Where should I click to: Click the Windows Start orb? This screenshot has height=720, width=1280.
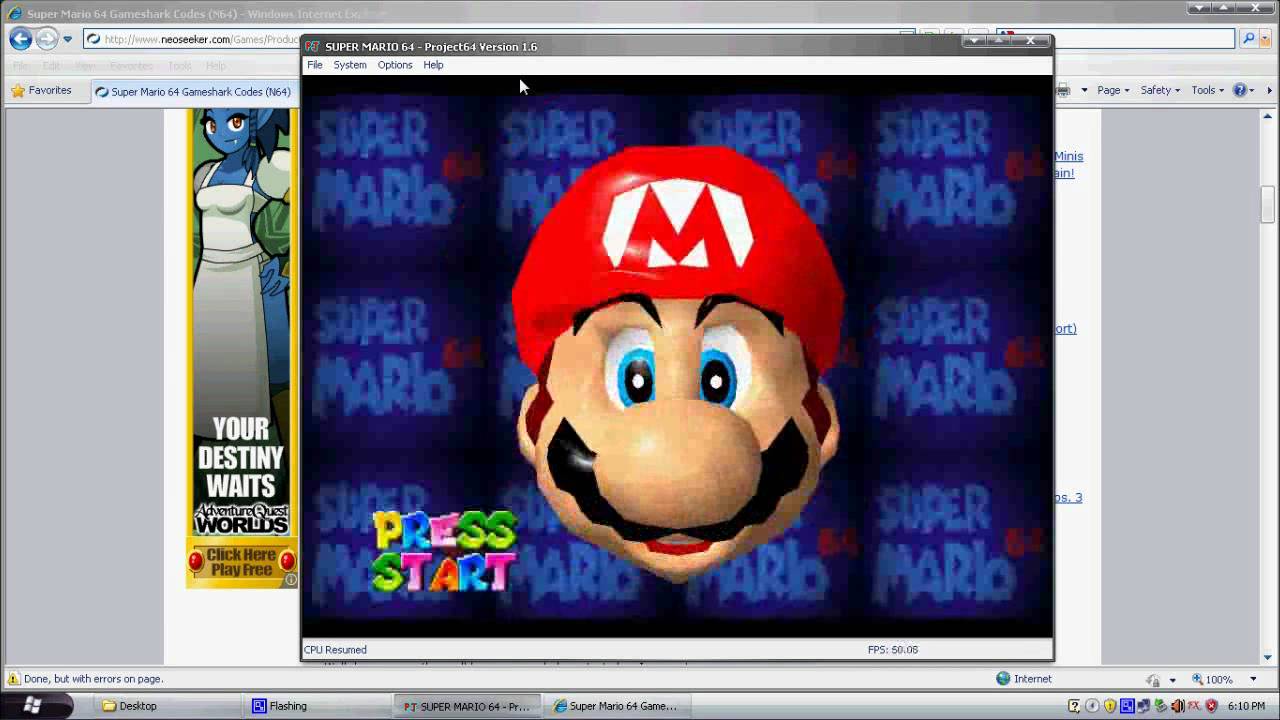click(x=32, y=705)
